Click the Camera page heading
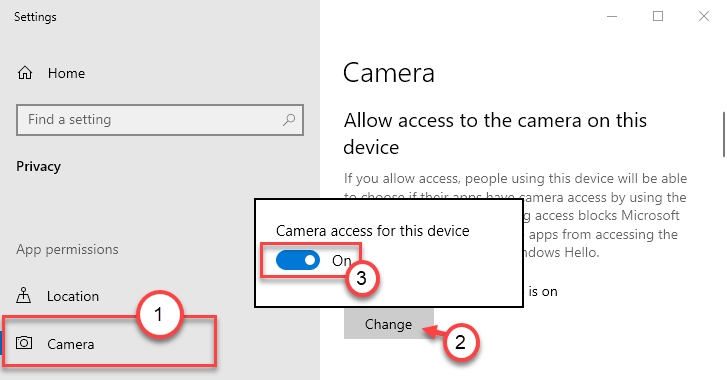727x380 pixels. pos(389,73)
